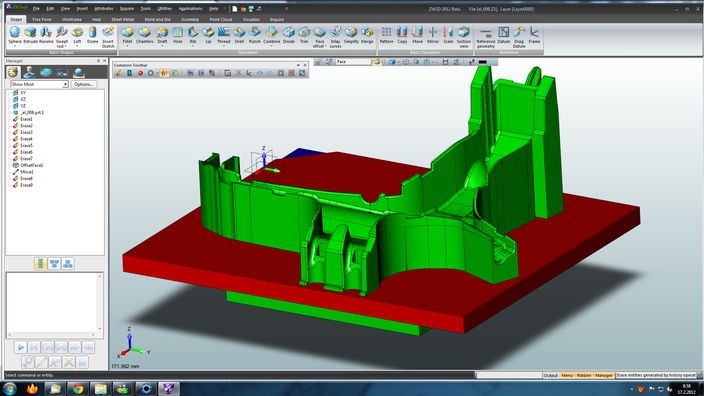Screen dimensions: 704x396
Task: Open the Mold and Die tab
Action: [157, 19]
